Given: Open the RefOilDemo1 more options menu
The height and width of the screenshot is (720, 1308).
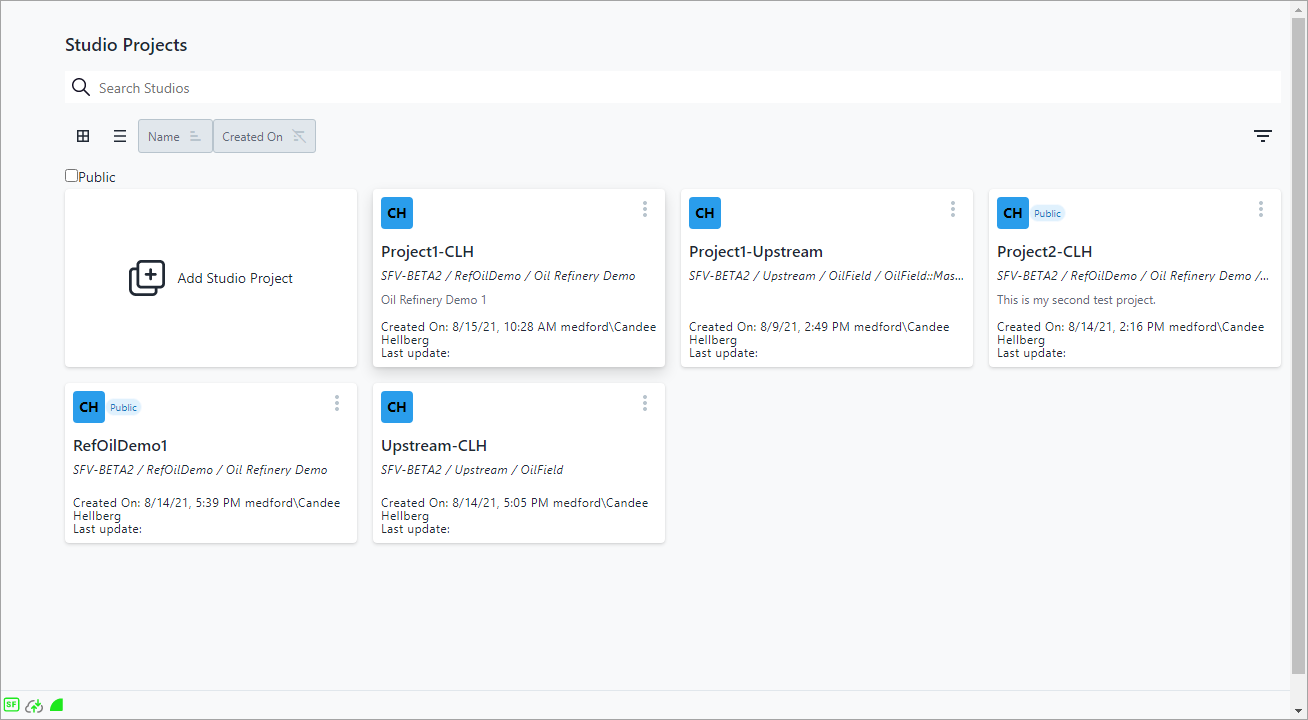Looking at the screenshot, I should (337, 403).
